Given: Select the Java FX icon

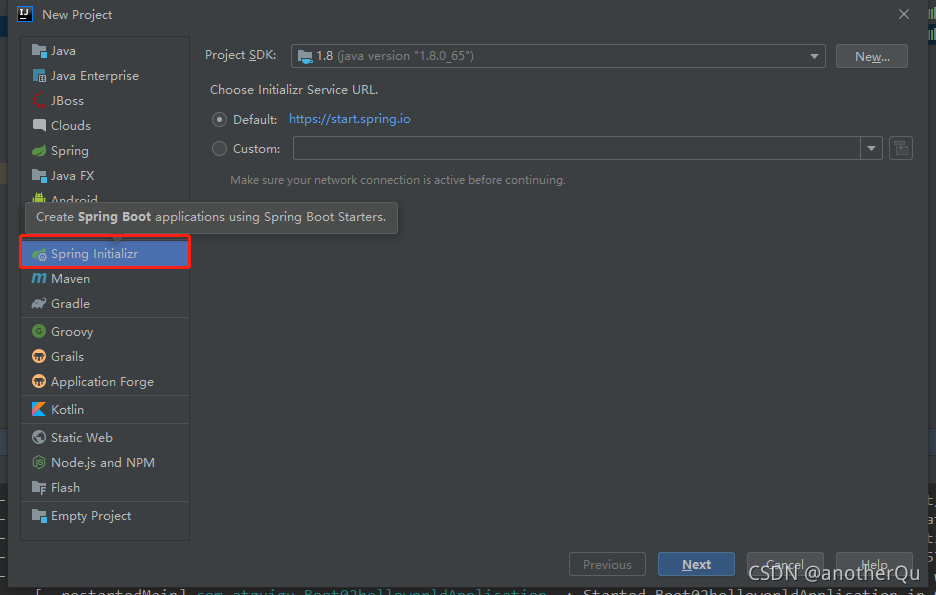Looking at the screenshot, I should point(39,175).
